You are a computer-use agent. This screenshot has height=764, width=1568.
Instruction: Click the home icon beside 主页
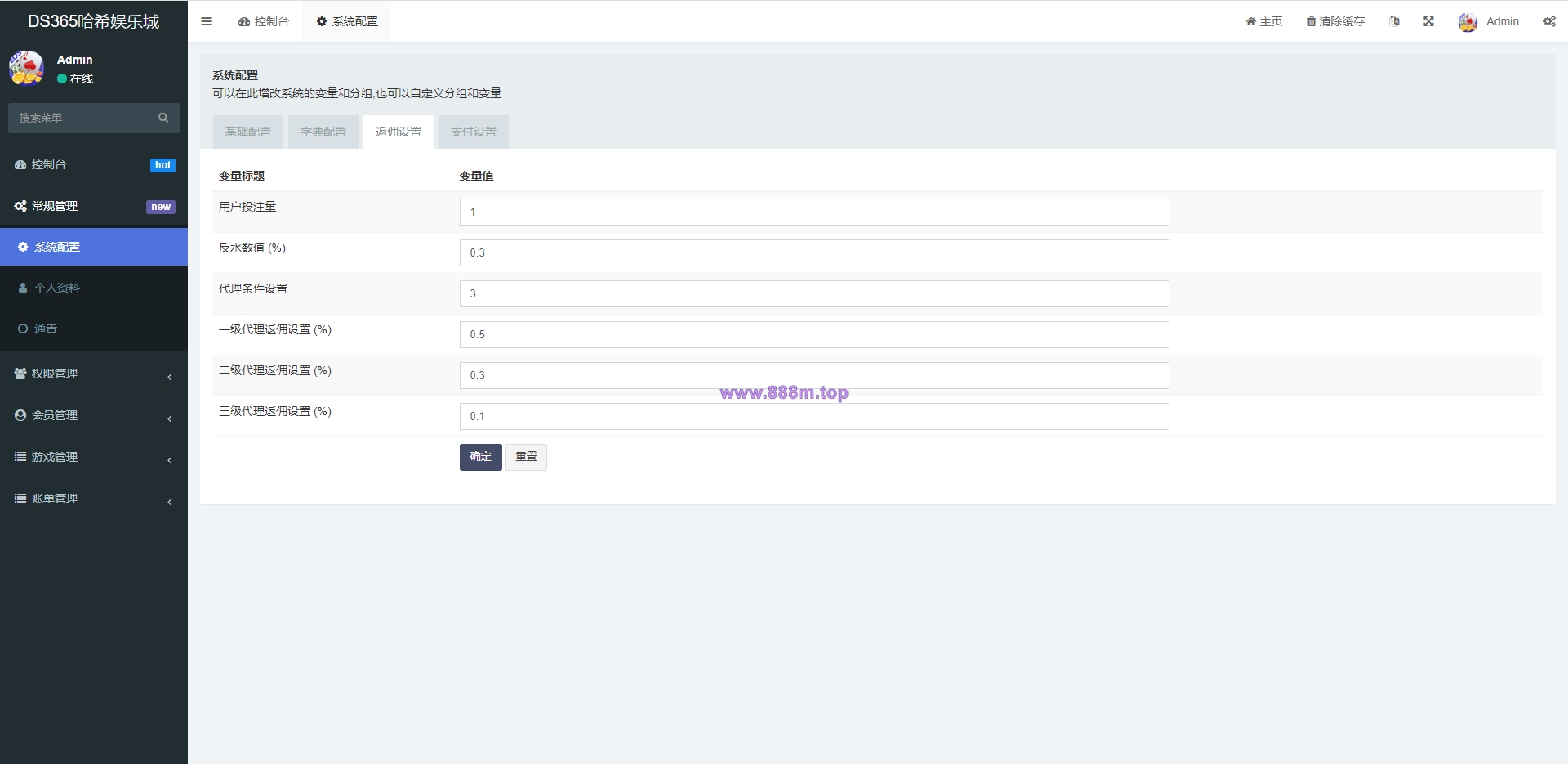click(x=1250, y=22)
